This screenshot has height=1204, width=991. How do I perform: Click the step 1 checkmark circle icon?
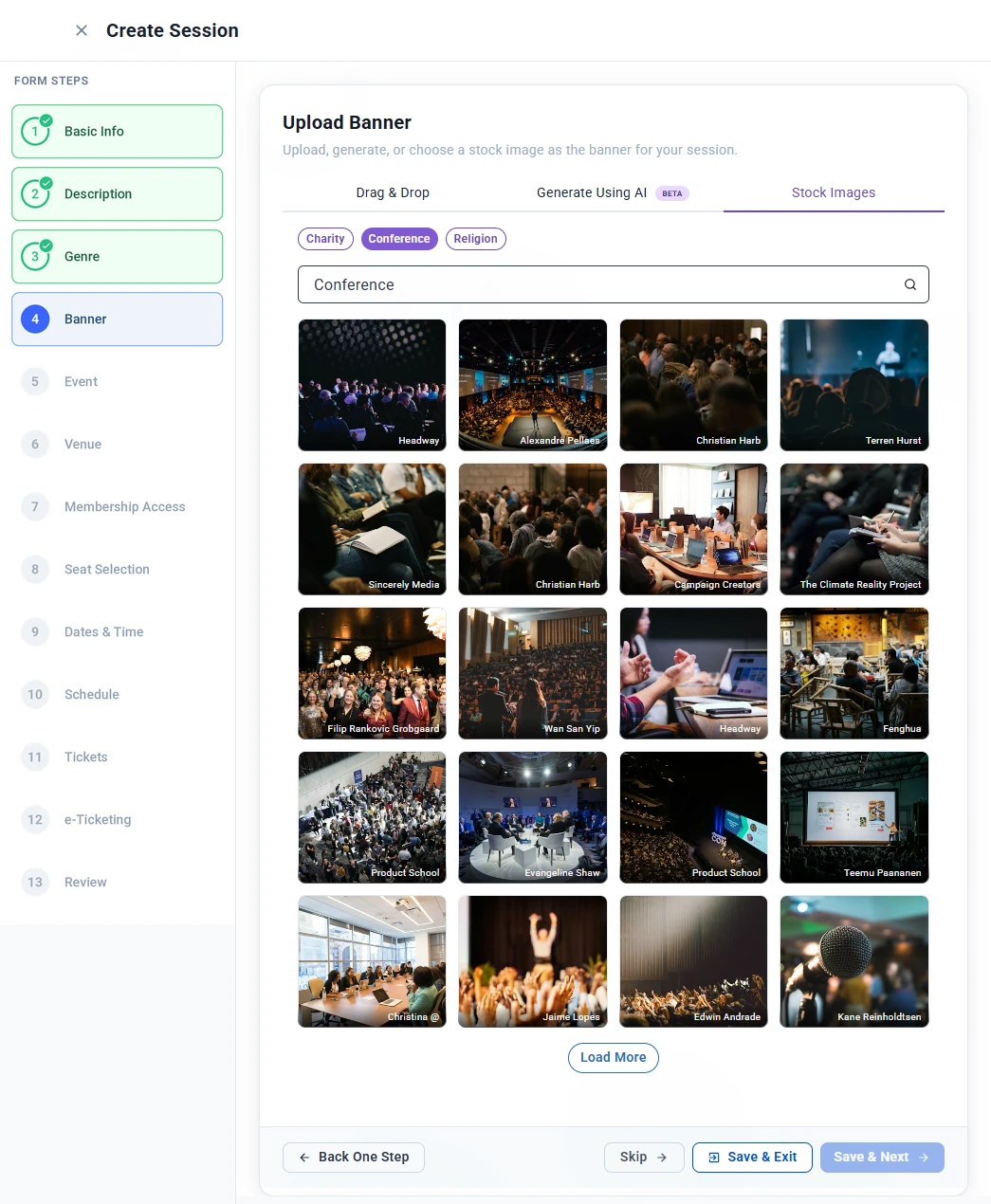point(35,132)
